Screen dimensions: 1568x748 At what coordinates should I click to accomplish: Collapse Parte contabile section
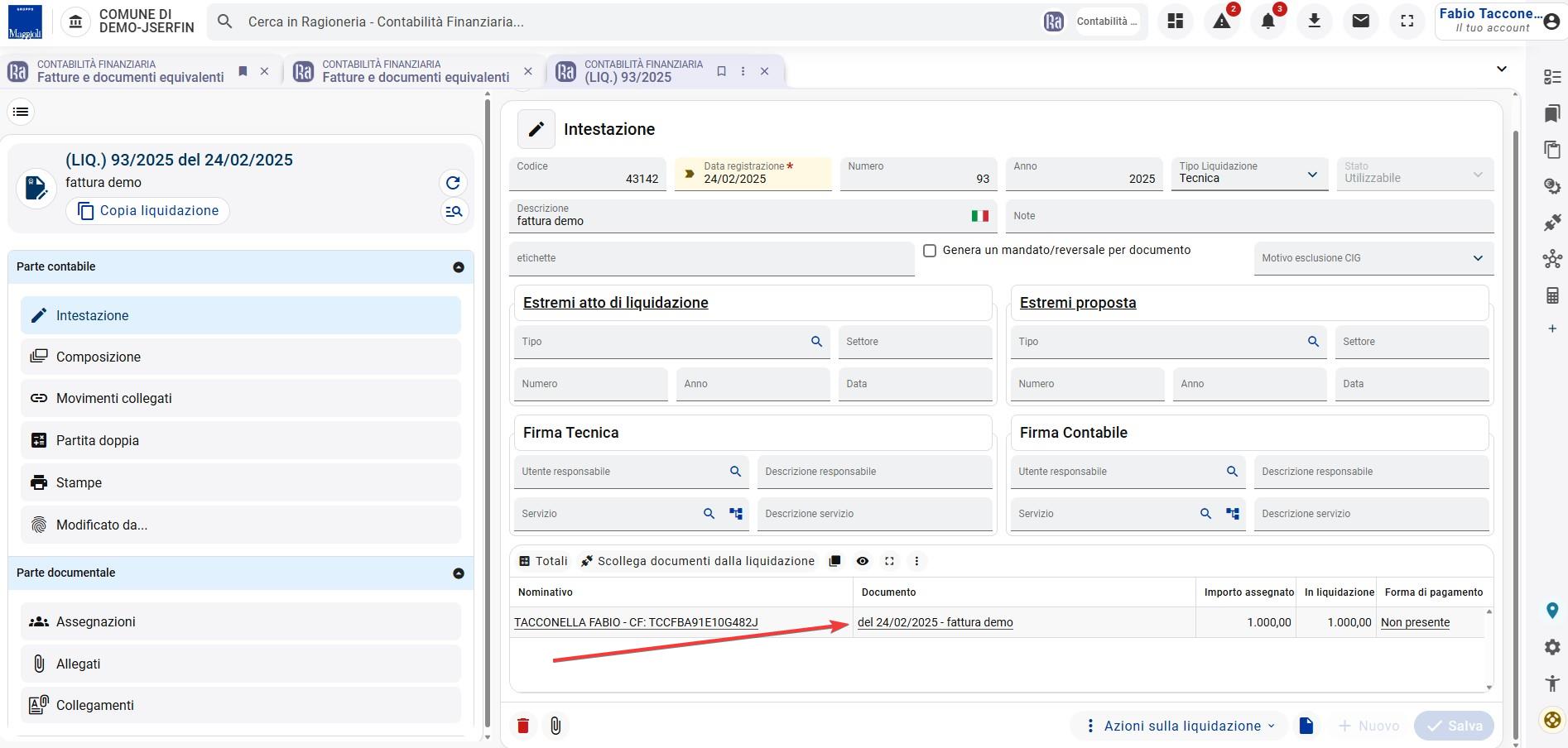[x=459, y=267]
